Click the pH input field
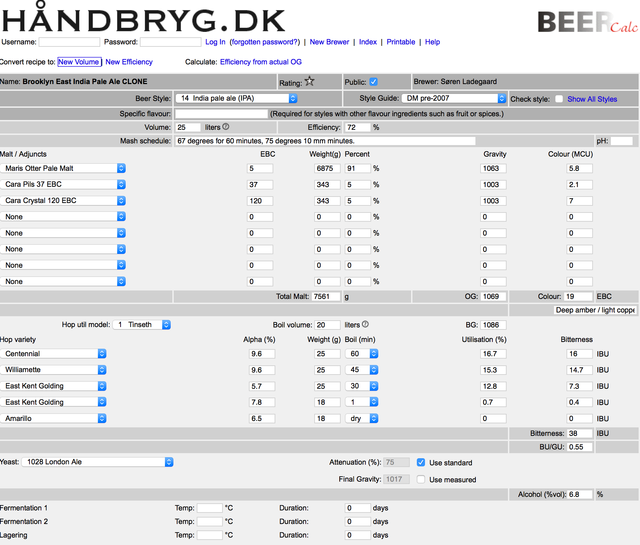640x545 pixels. 622,141
